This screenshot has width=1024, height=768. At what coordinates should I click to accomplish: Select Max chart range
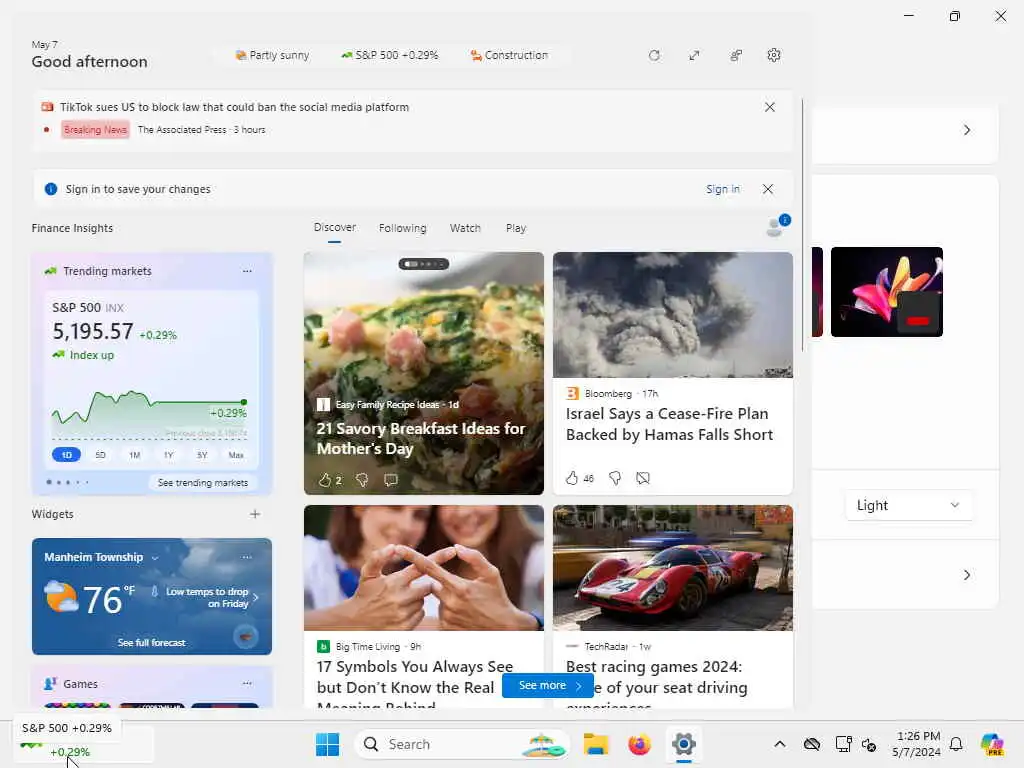236,455
